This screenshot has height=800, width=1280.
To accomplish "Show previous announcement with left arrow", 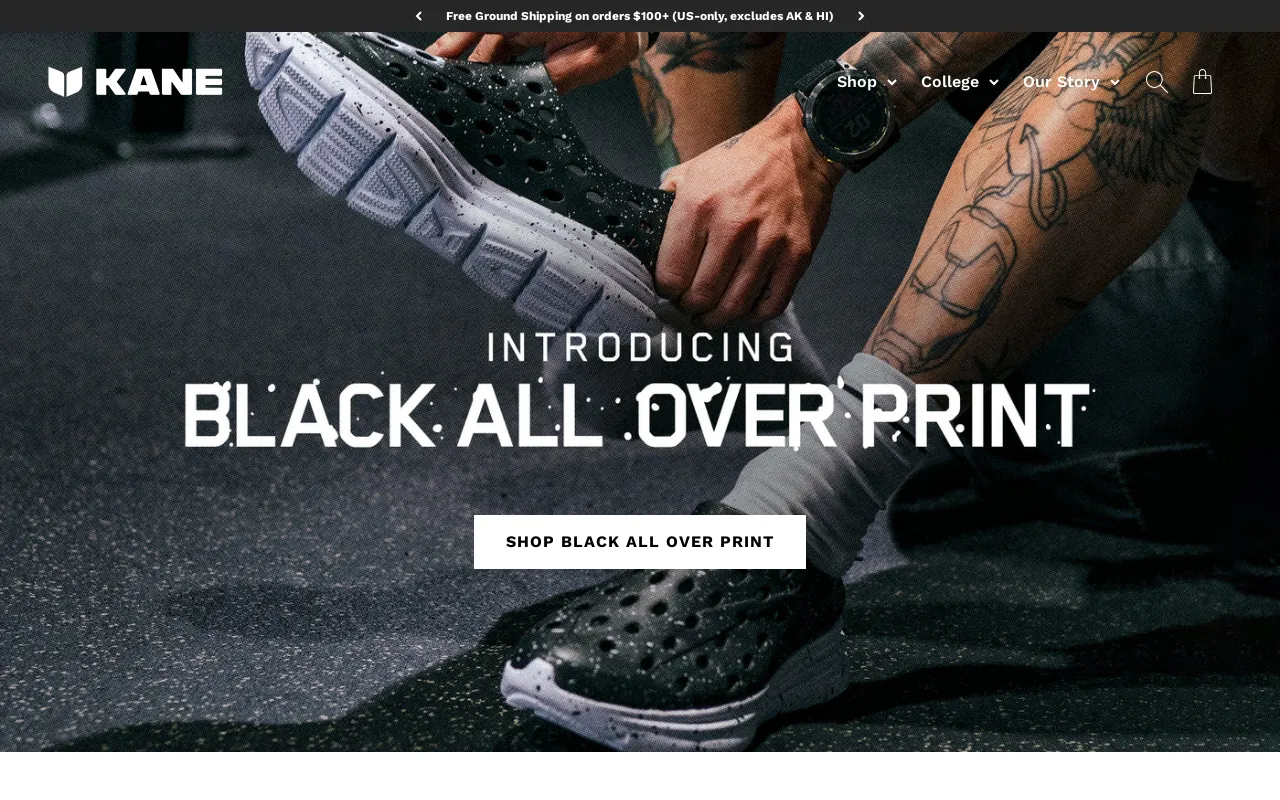I will pos(418,16).
